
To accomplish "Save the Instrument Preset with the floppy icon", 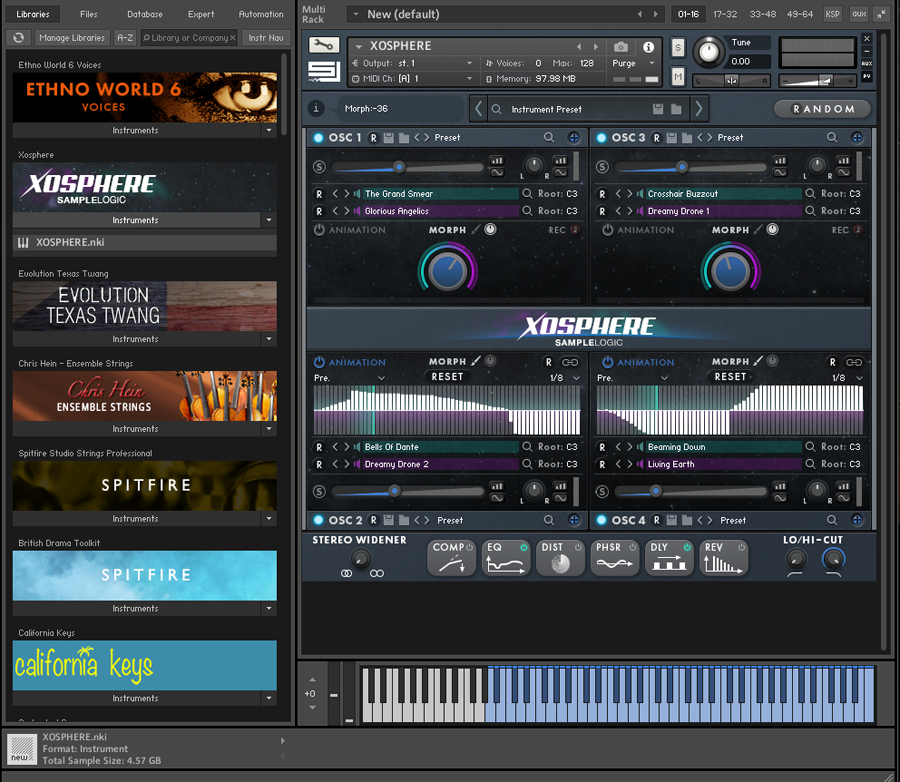I will click(658, 109).
